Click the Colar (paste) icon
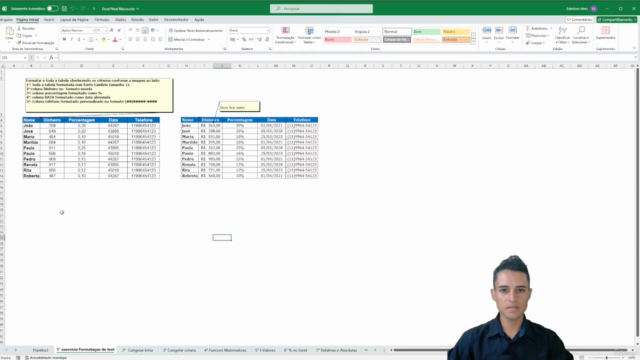The width and height of the screenshot is (640, 360). 9,31
